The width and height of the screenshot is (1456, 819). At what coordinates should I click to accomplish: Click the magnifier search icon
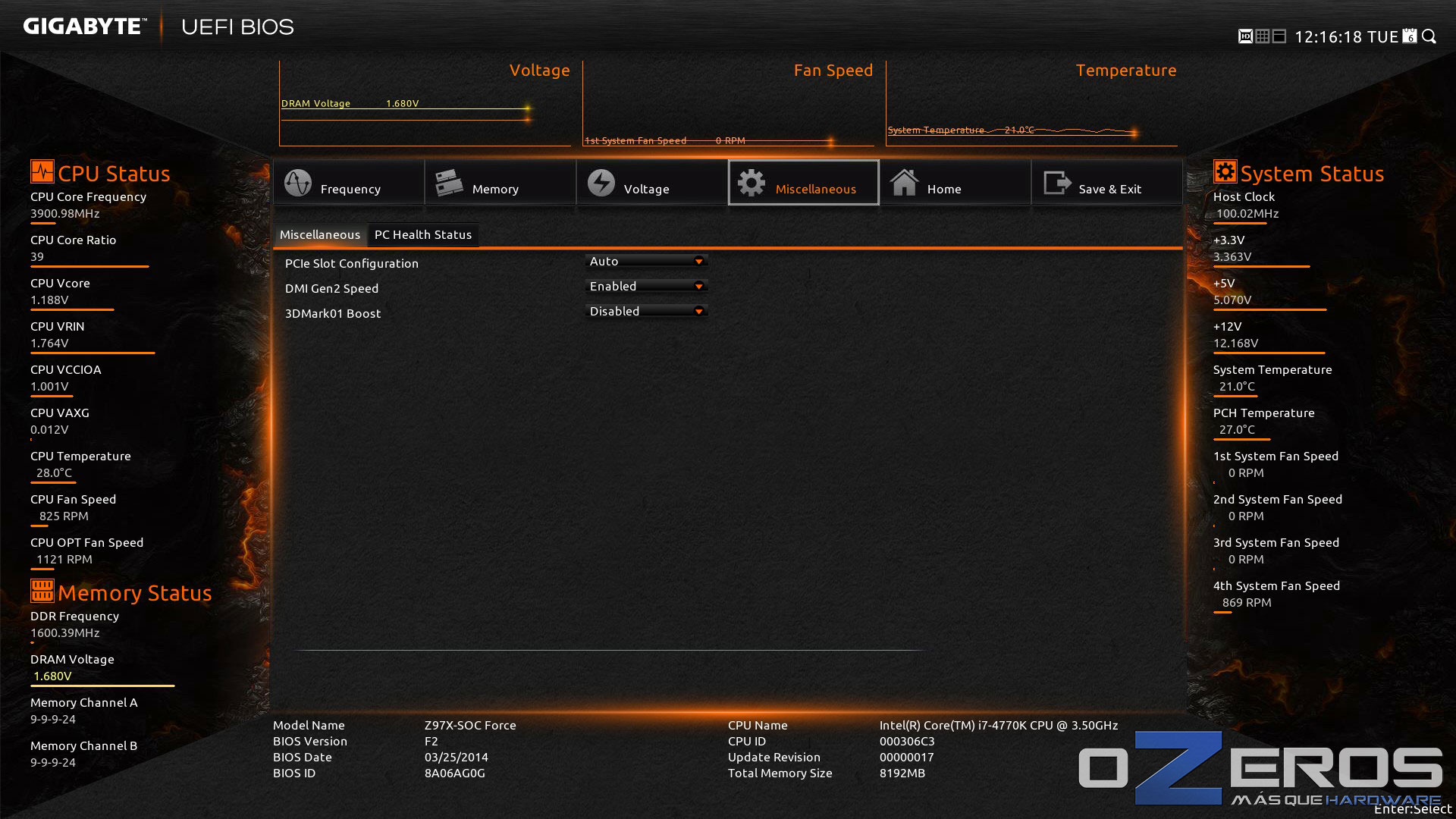coord(1429,36)
